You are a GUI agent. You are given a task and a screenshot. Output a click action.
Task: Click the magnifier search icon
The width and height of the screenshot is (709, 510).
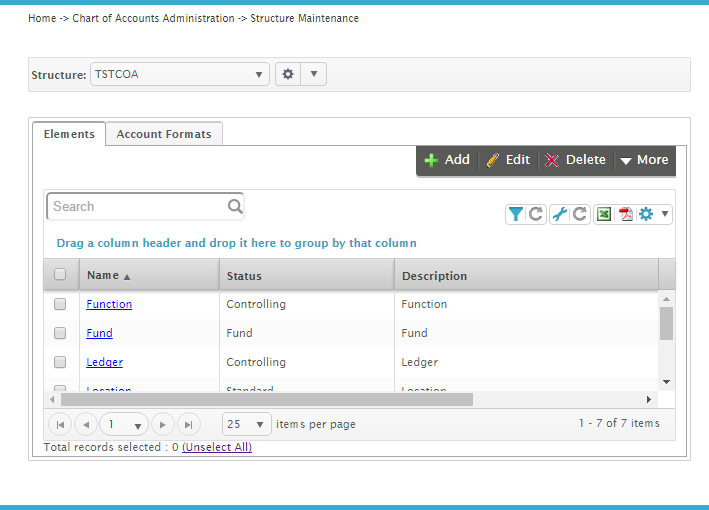click(235, 206)
